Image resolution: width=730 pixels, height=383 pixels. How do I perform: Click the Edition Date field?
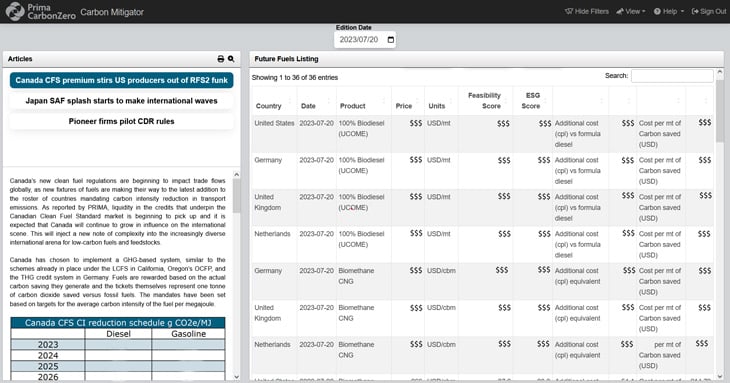tap(365, 40)
